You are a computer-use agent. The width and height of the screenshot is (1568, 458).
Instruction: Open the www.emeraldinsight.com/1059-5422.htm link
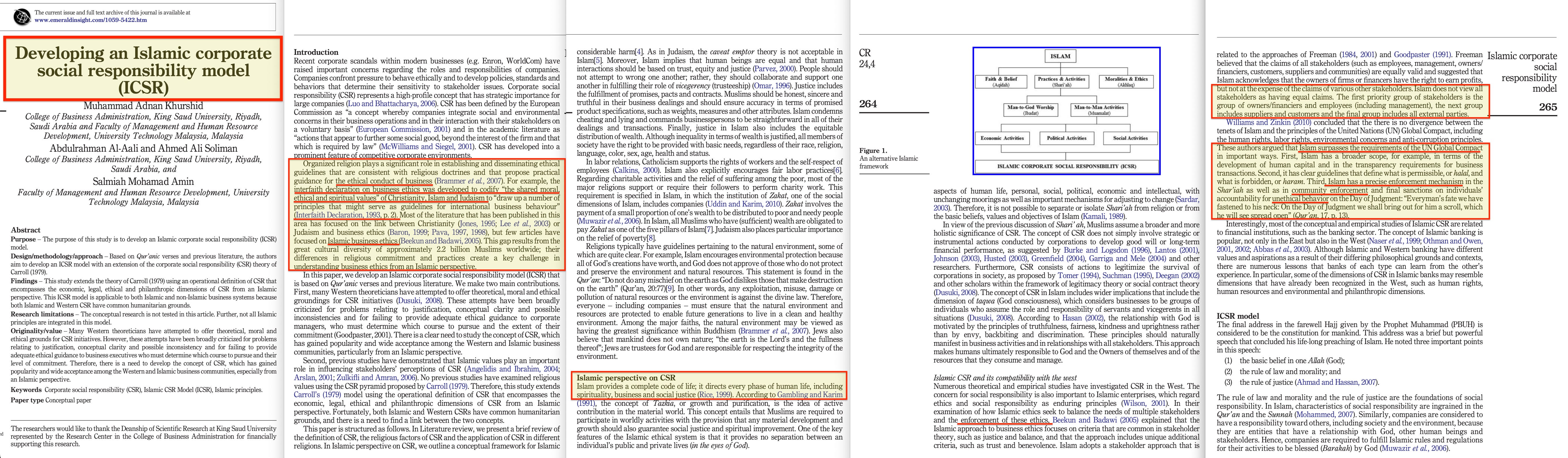pyautogui.click(x=91, y=20)
